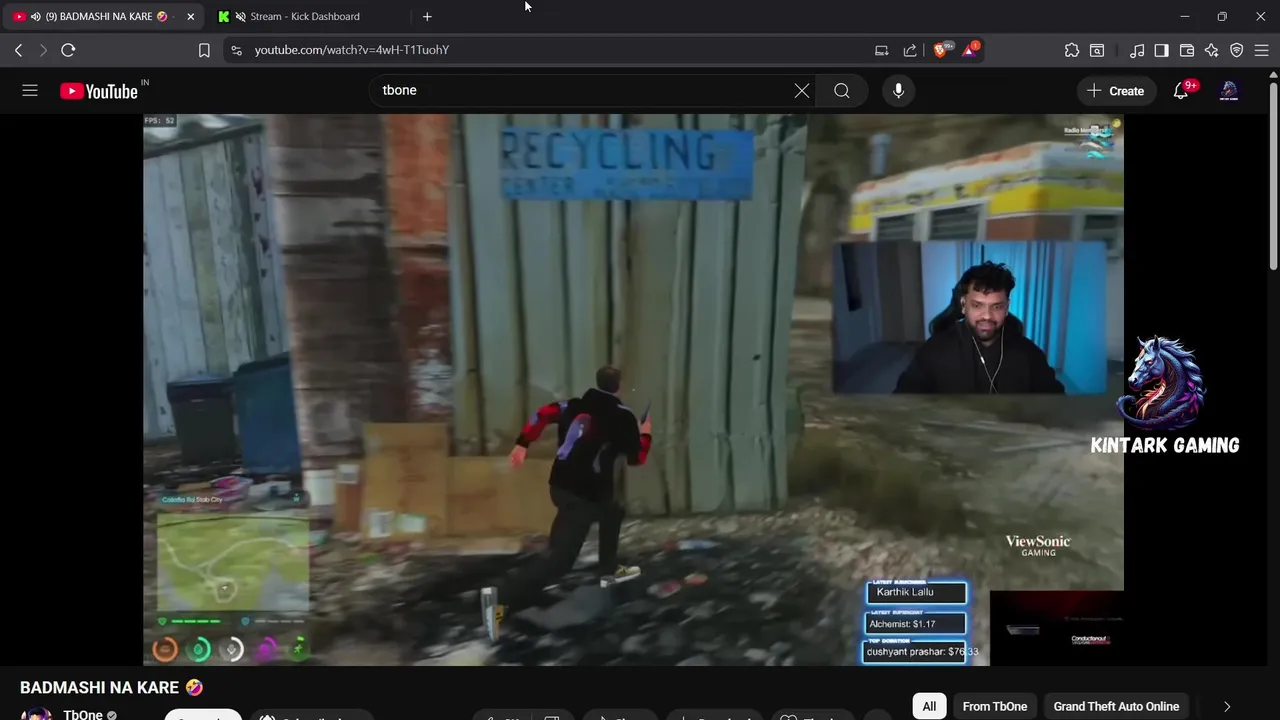Click install app icon in address bar
Image resolution: width=1280 pixels, height=720 pixels.
[881, 50]
